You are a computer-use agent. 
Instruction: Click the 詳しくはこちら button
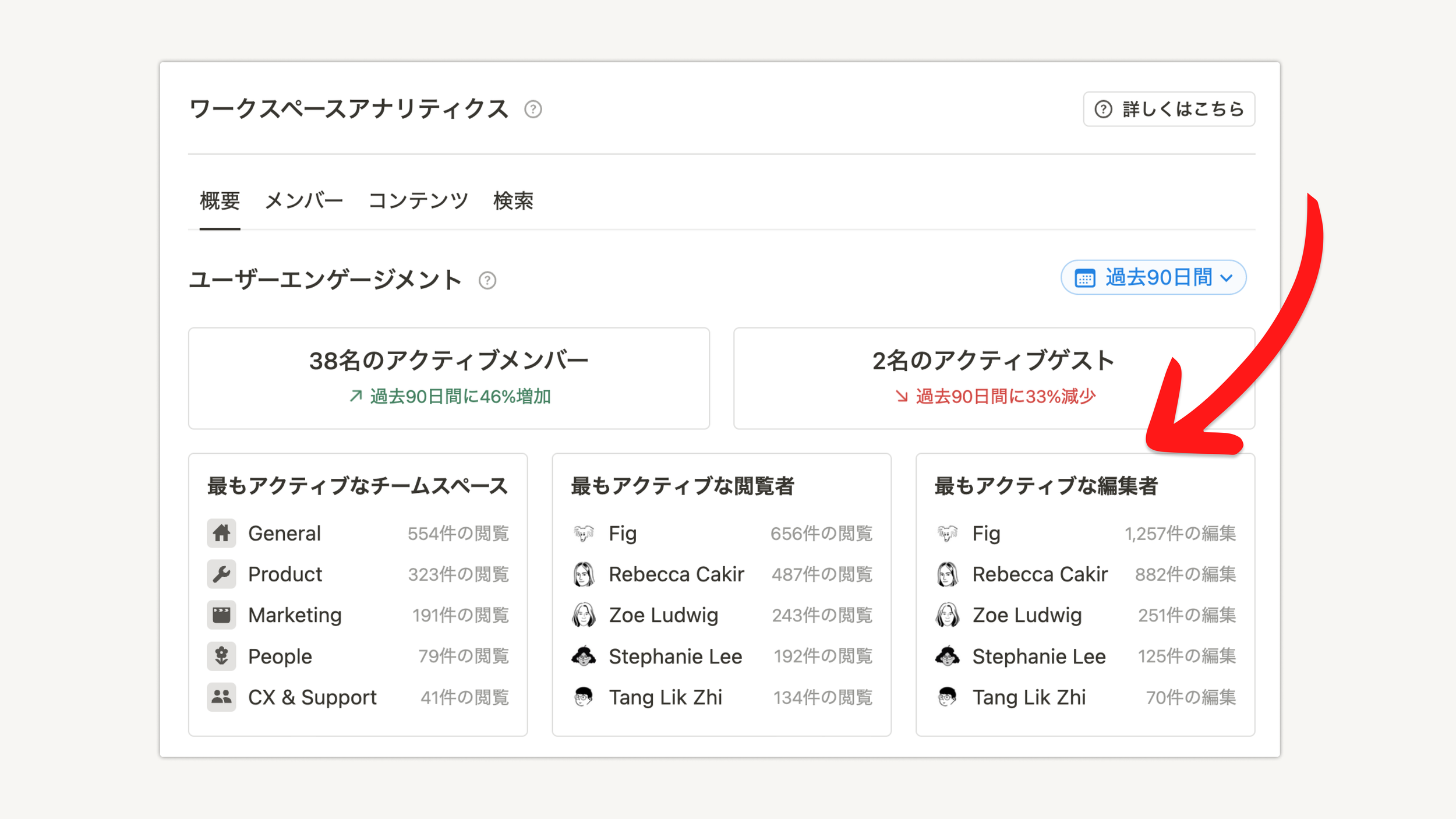click(x=1168, y=110)
